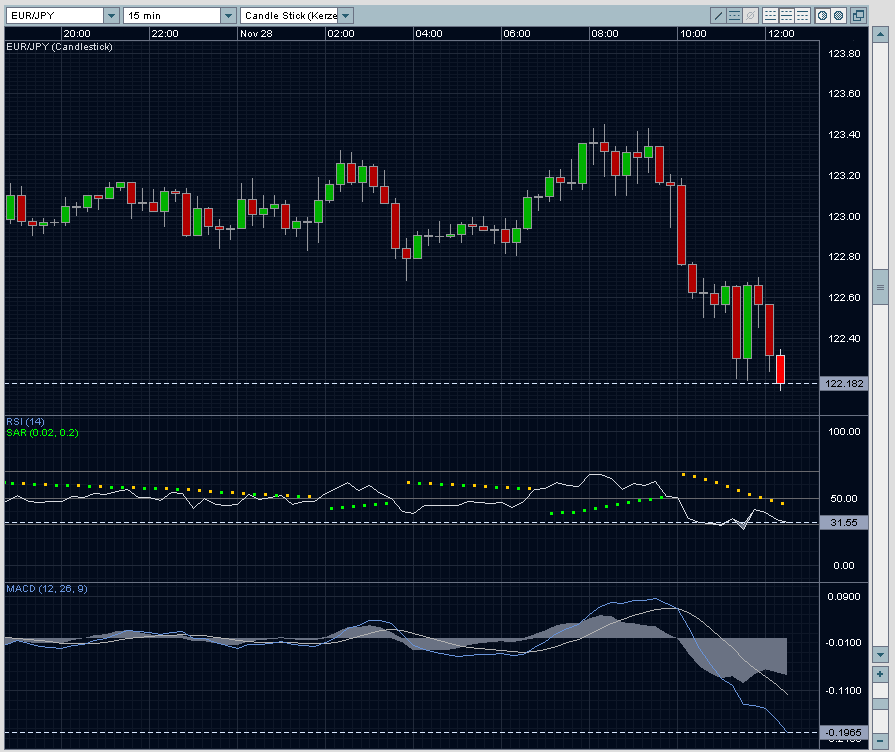Click the 100.00 RSI axis label
Viewport: 895px width, 752px height.
(844, 432)
